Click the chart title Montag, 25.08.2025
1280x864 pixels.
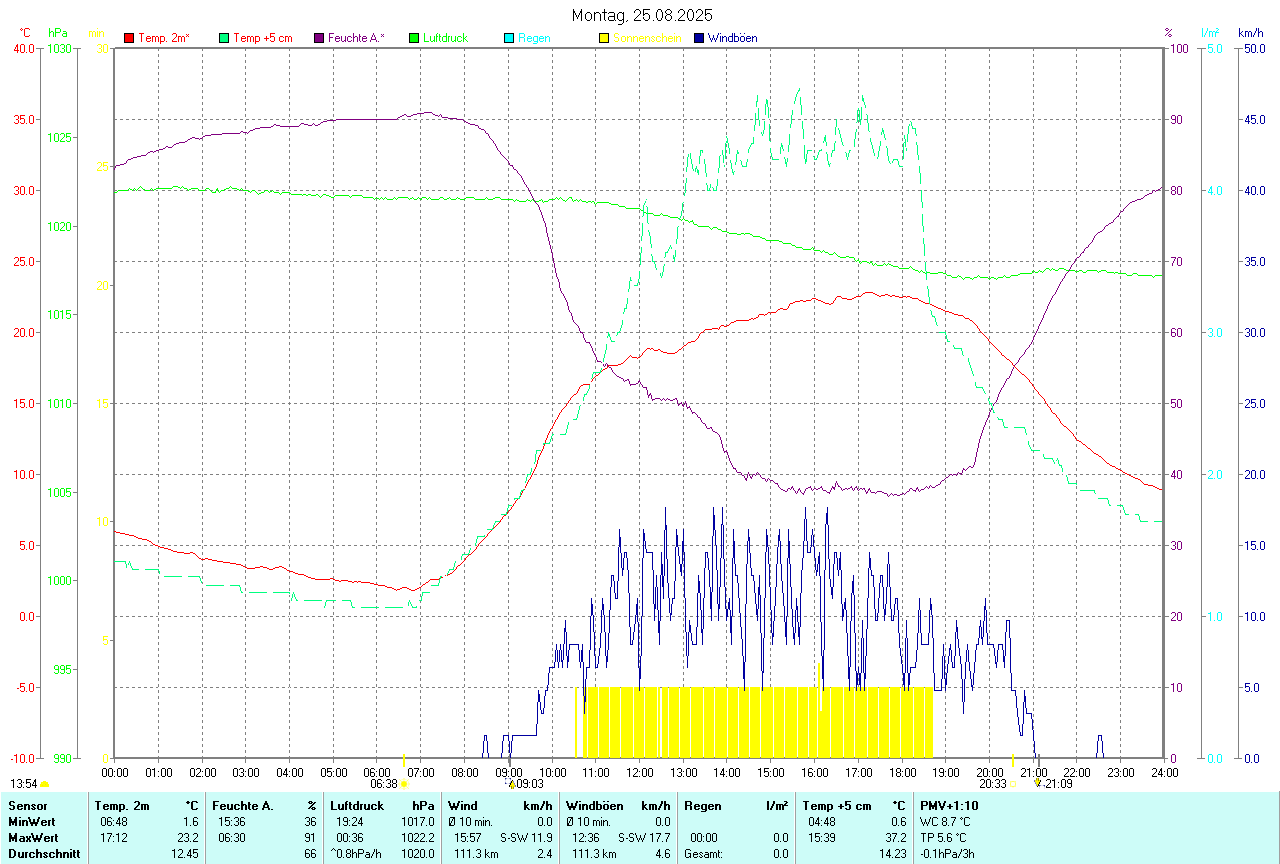pos(642,15)
